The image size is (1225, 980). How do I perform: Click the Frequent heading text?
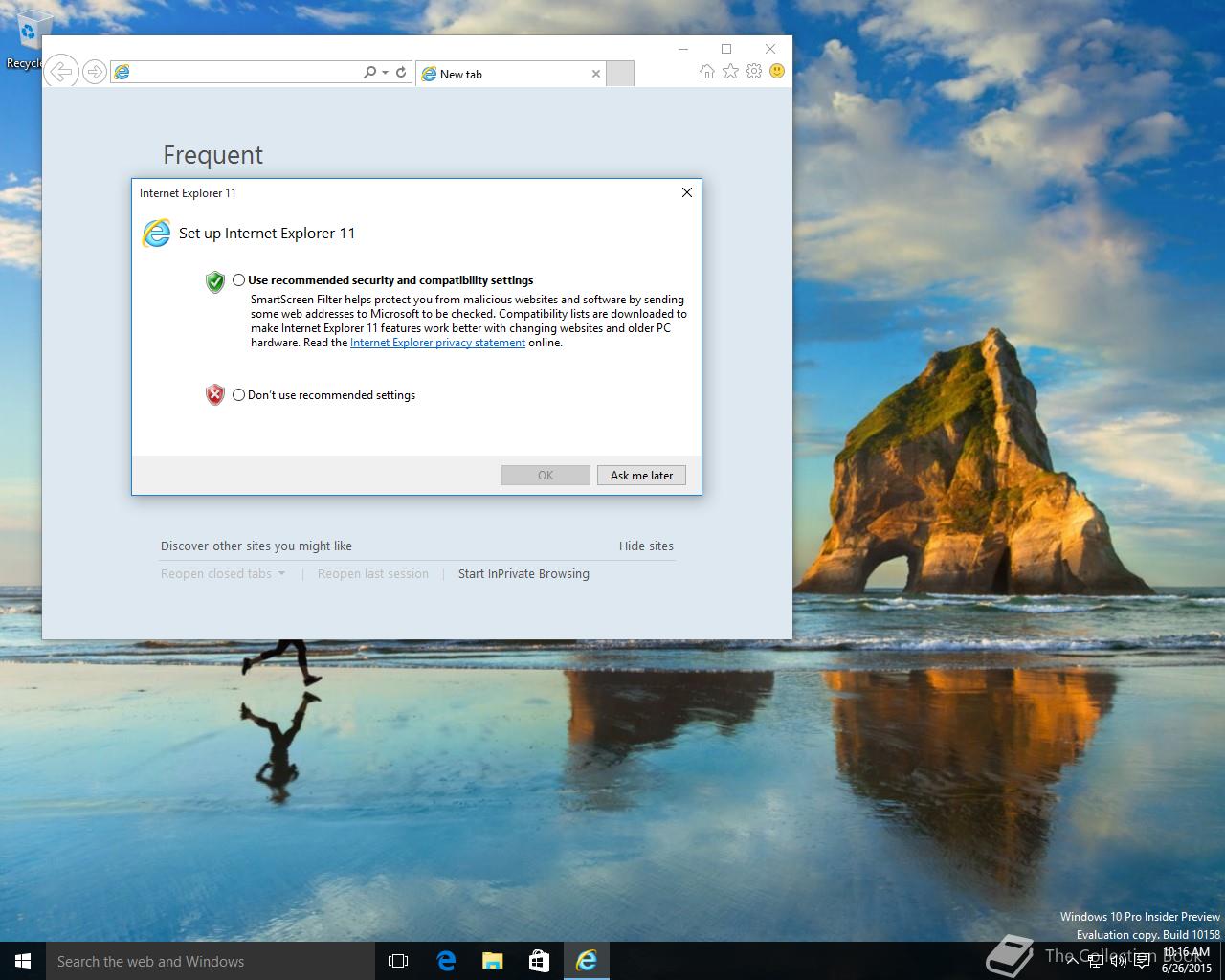[212, 155]
